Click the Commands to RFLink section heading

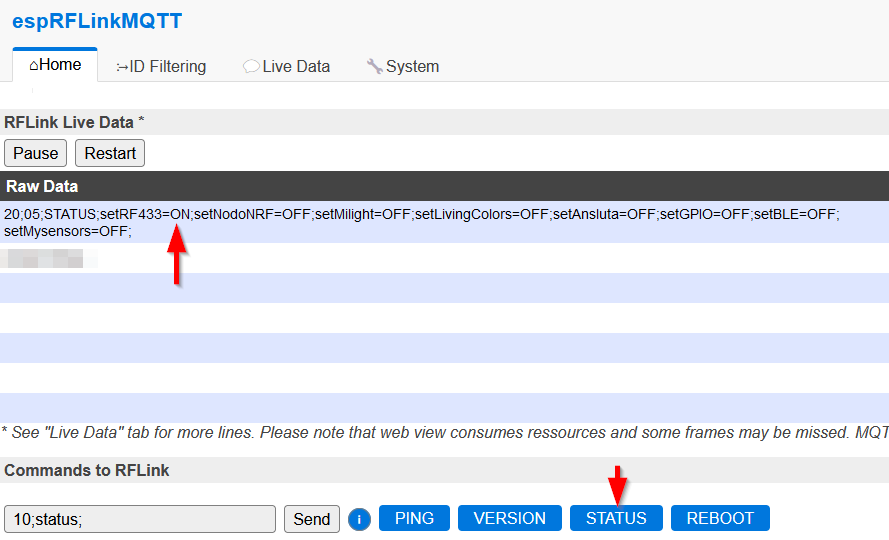[86, 470]
